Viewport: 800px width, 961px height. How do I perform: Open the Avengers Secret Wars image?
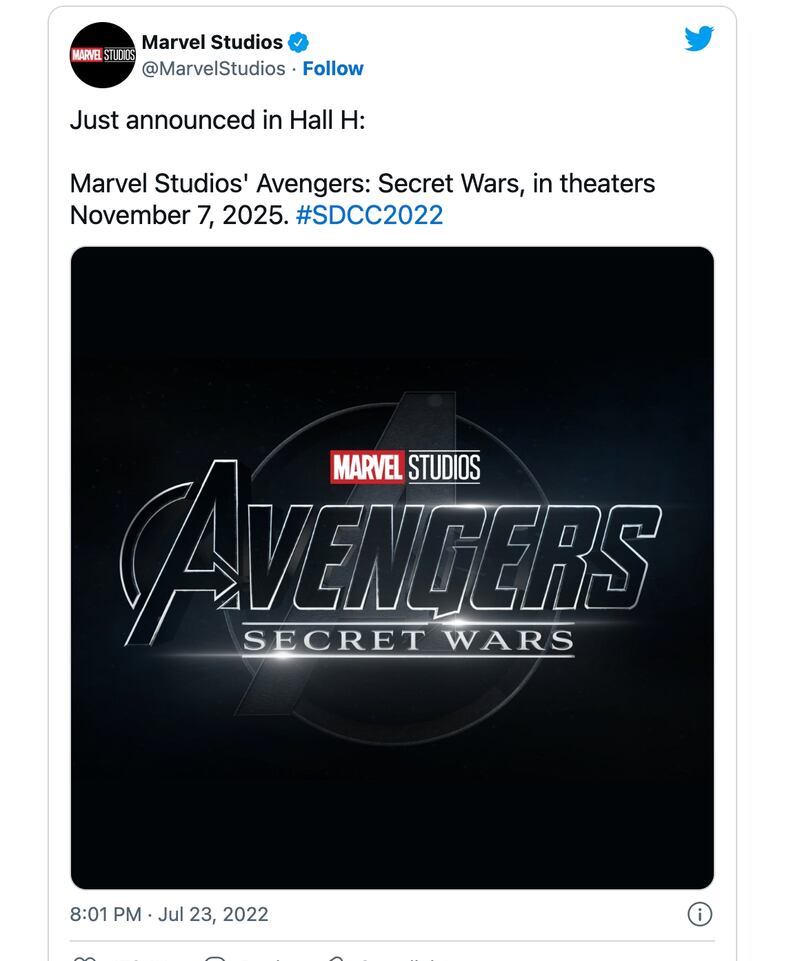click(392, 568)
